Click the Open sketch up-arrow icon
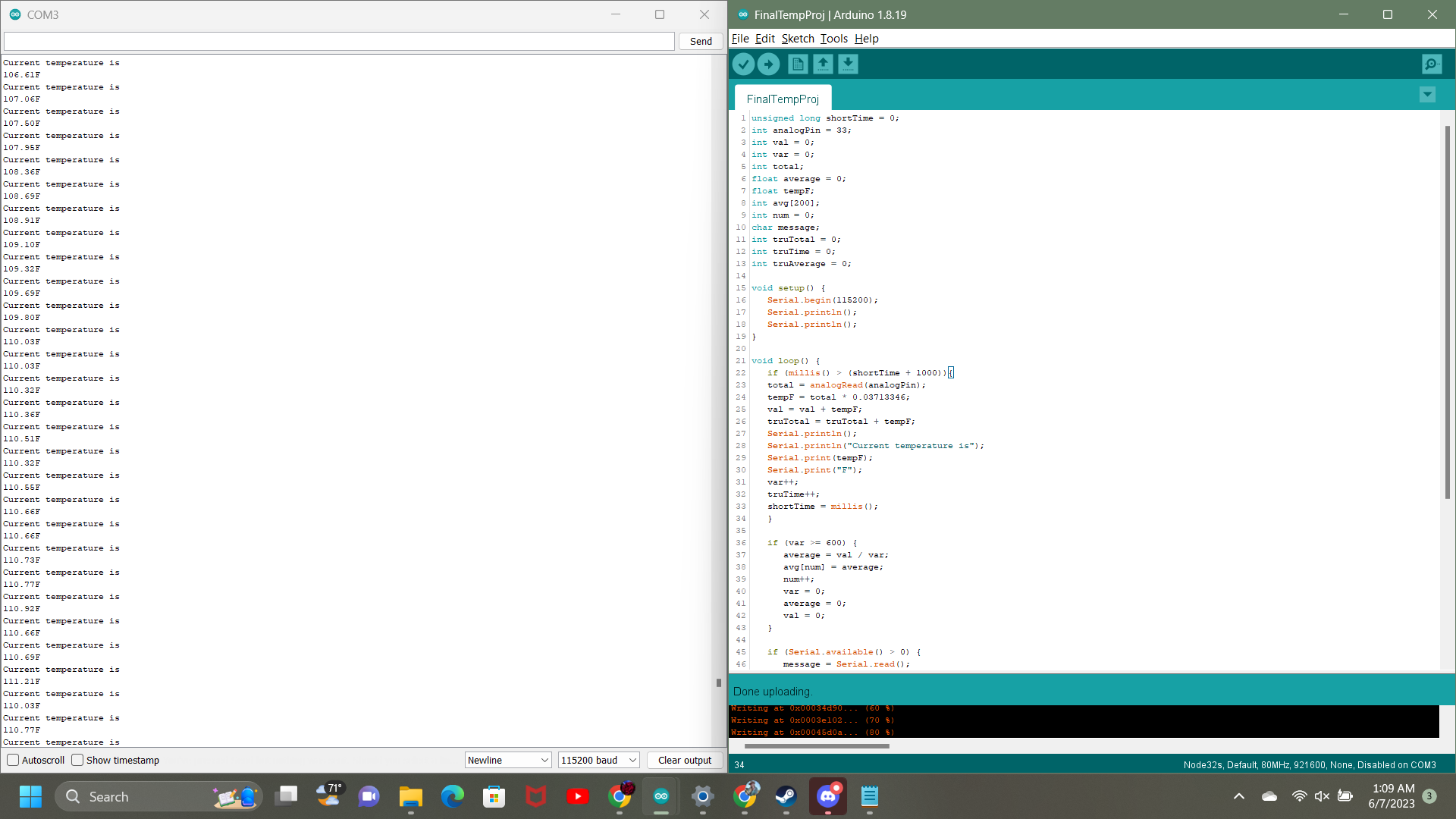 tap(823, 64)
